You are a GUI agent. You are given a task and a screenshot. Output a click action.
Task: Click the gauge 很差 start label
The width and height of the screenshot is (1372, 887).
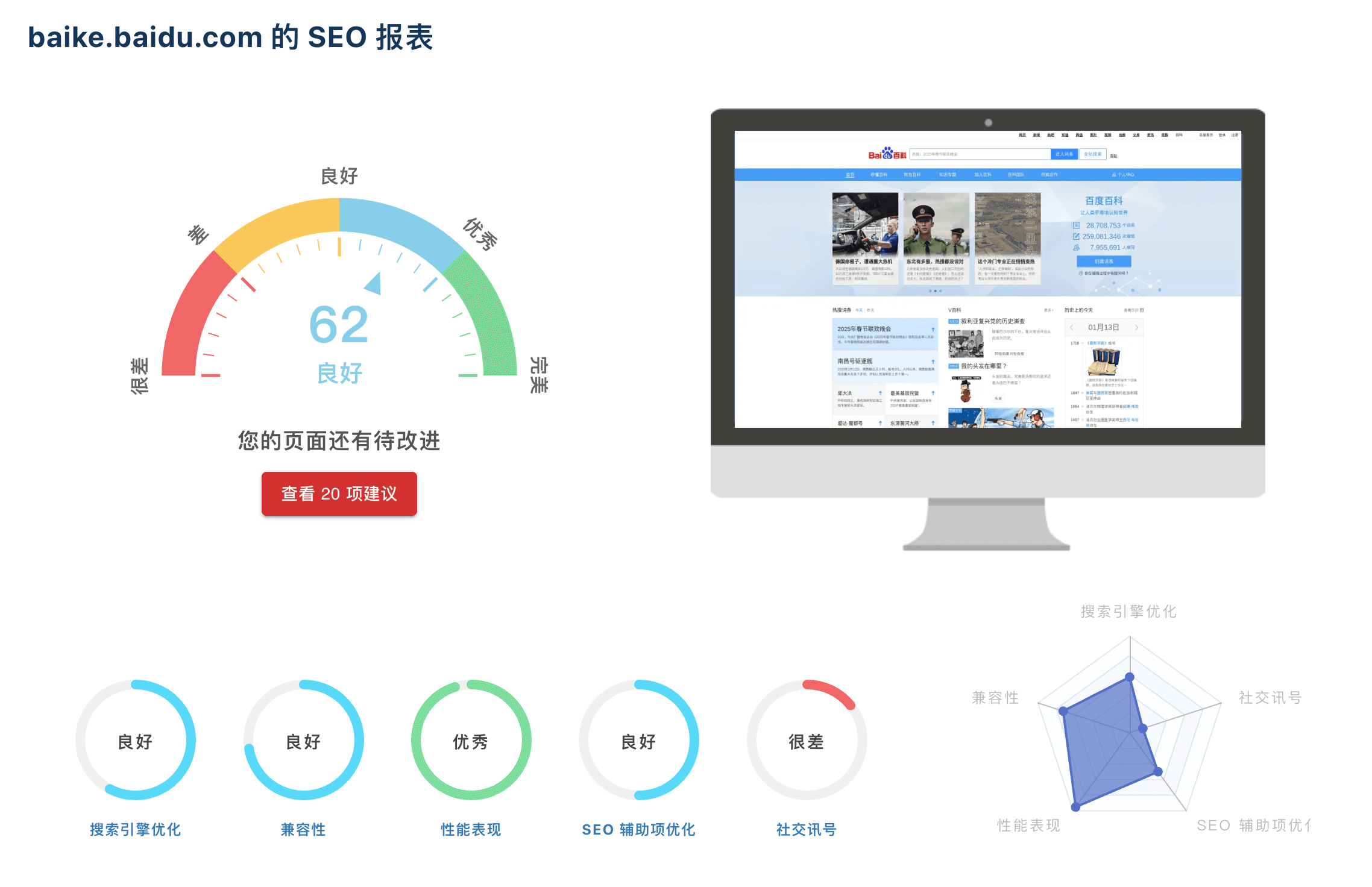(x=139, y=375)
